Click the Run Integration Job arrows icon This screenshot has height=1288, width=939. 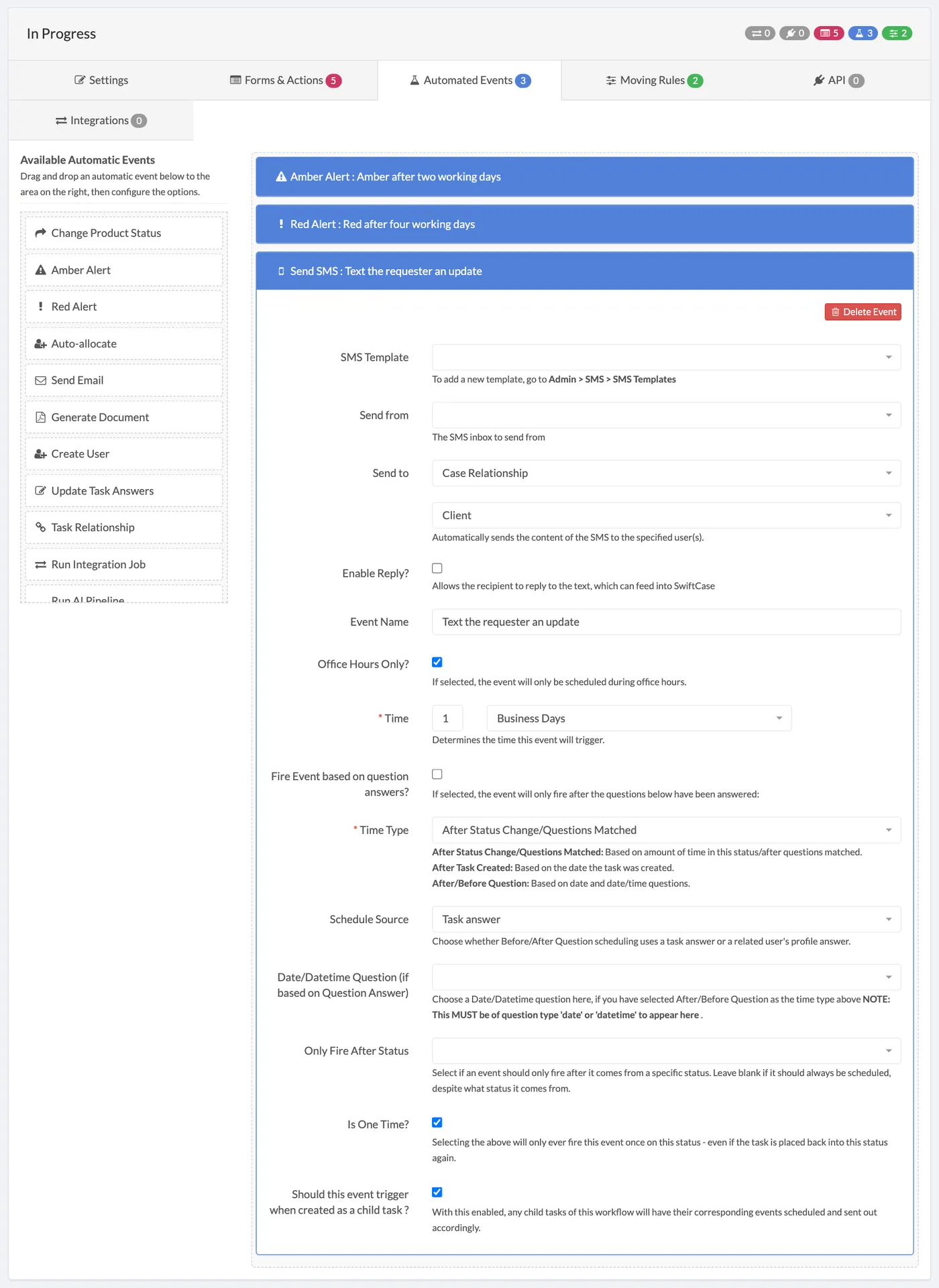click(40, 565)
